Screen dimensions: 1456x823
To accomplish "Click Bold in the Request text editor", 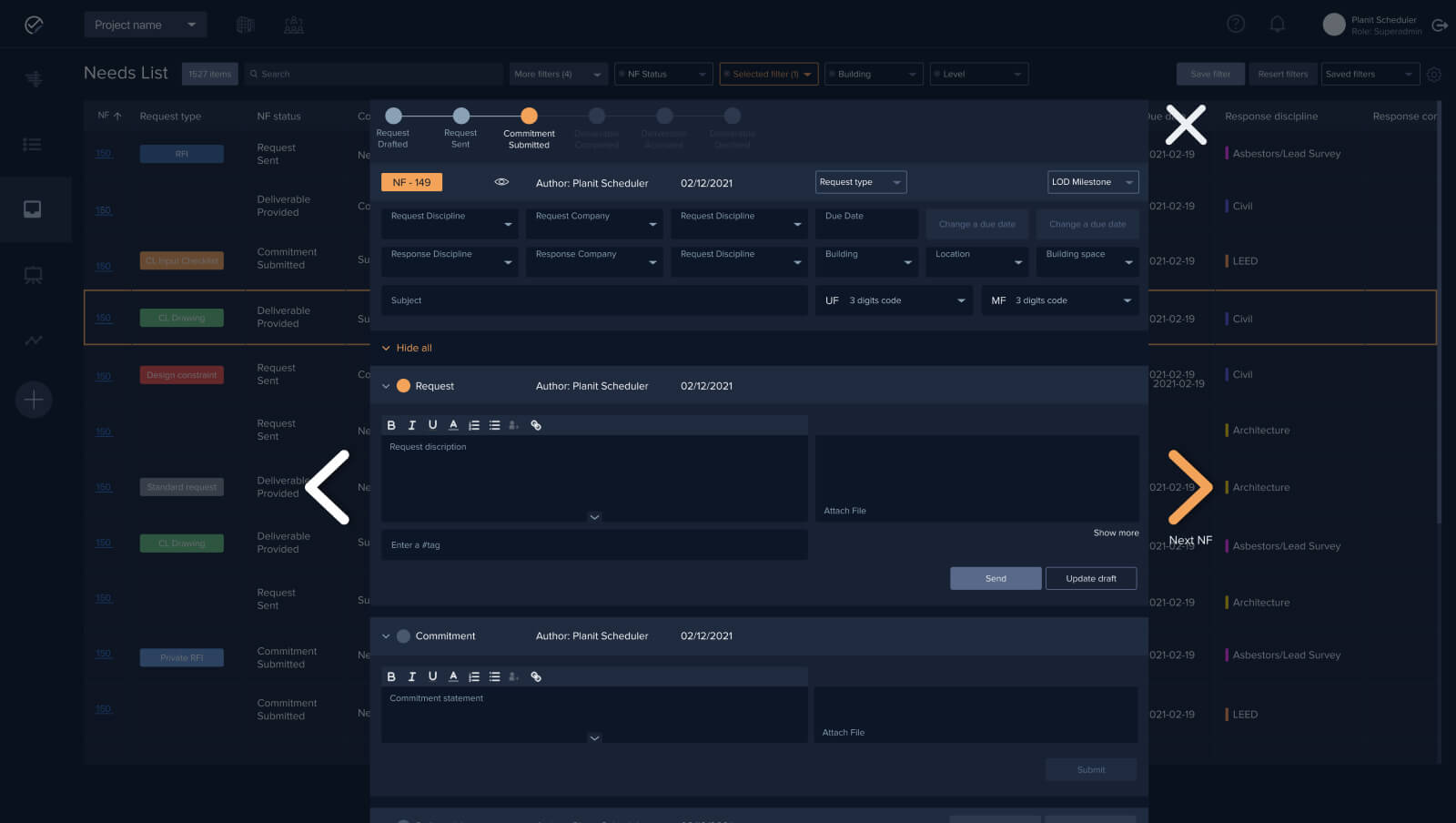I will (x=391, y=425).
